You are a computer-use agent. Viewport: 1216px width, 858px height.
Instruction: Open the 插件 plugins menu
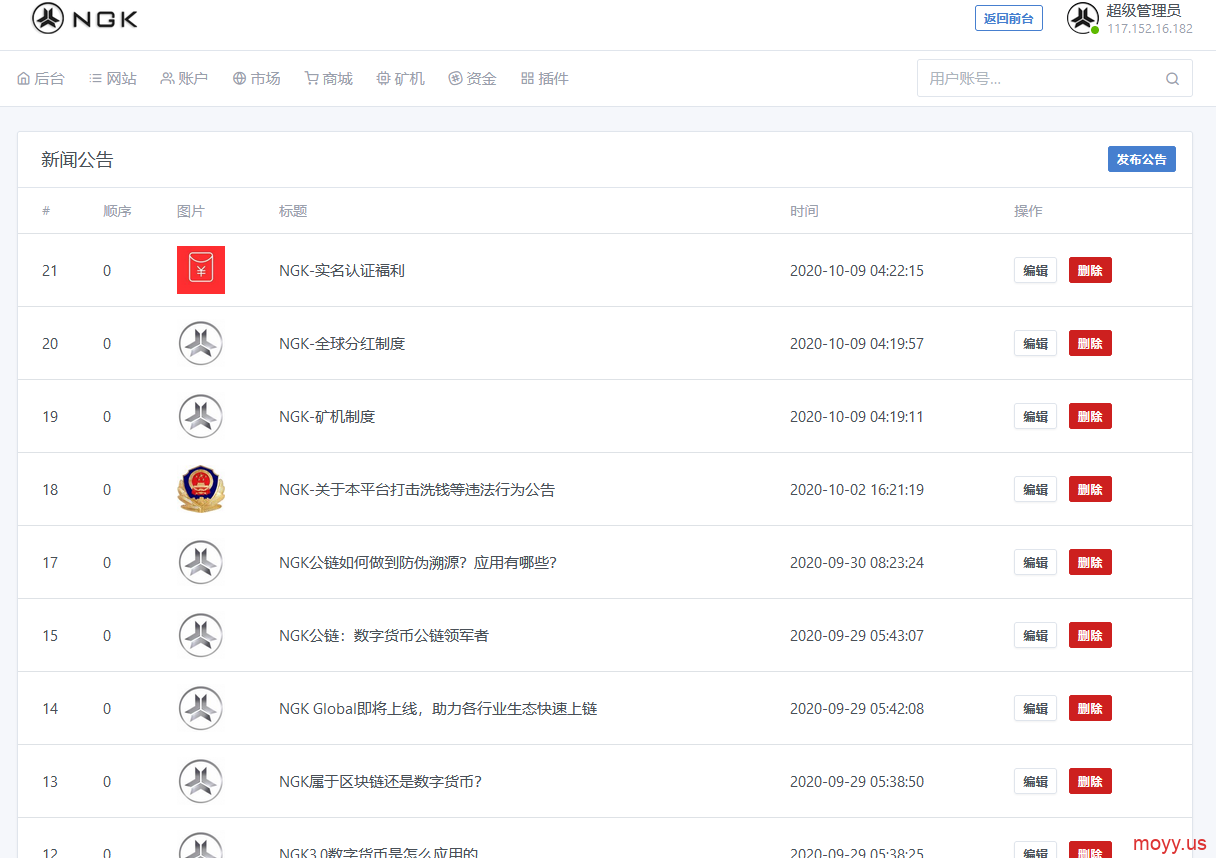(x=545, y=78)
